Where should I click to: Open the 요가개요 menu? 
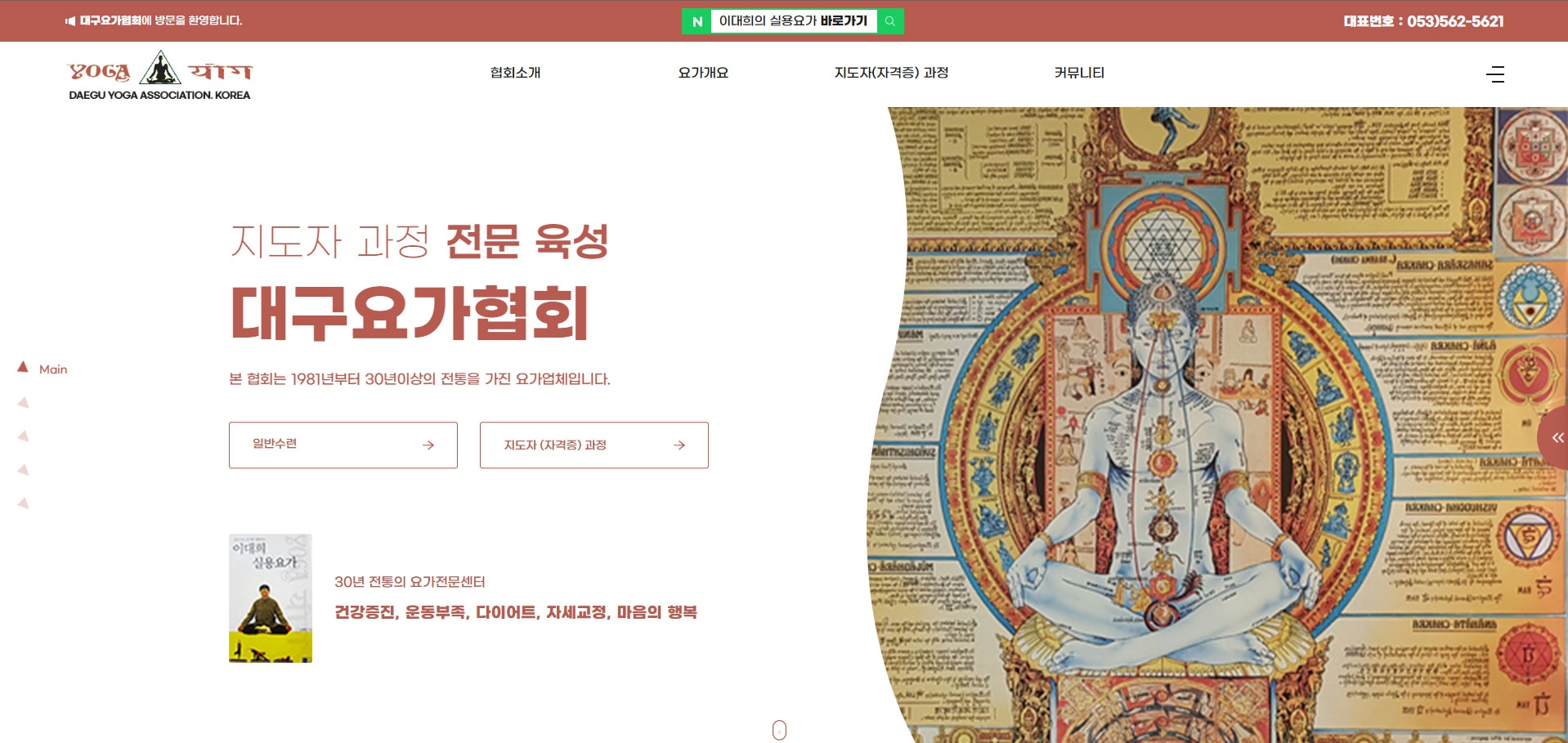pos(703,73)
